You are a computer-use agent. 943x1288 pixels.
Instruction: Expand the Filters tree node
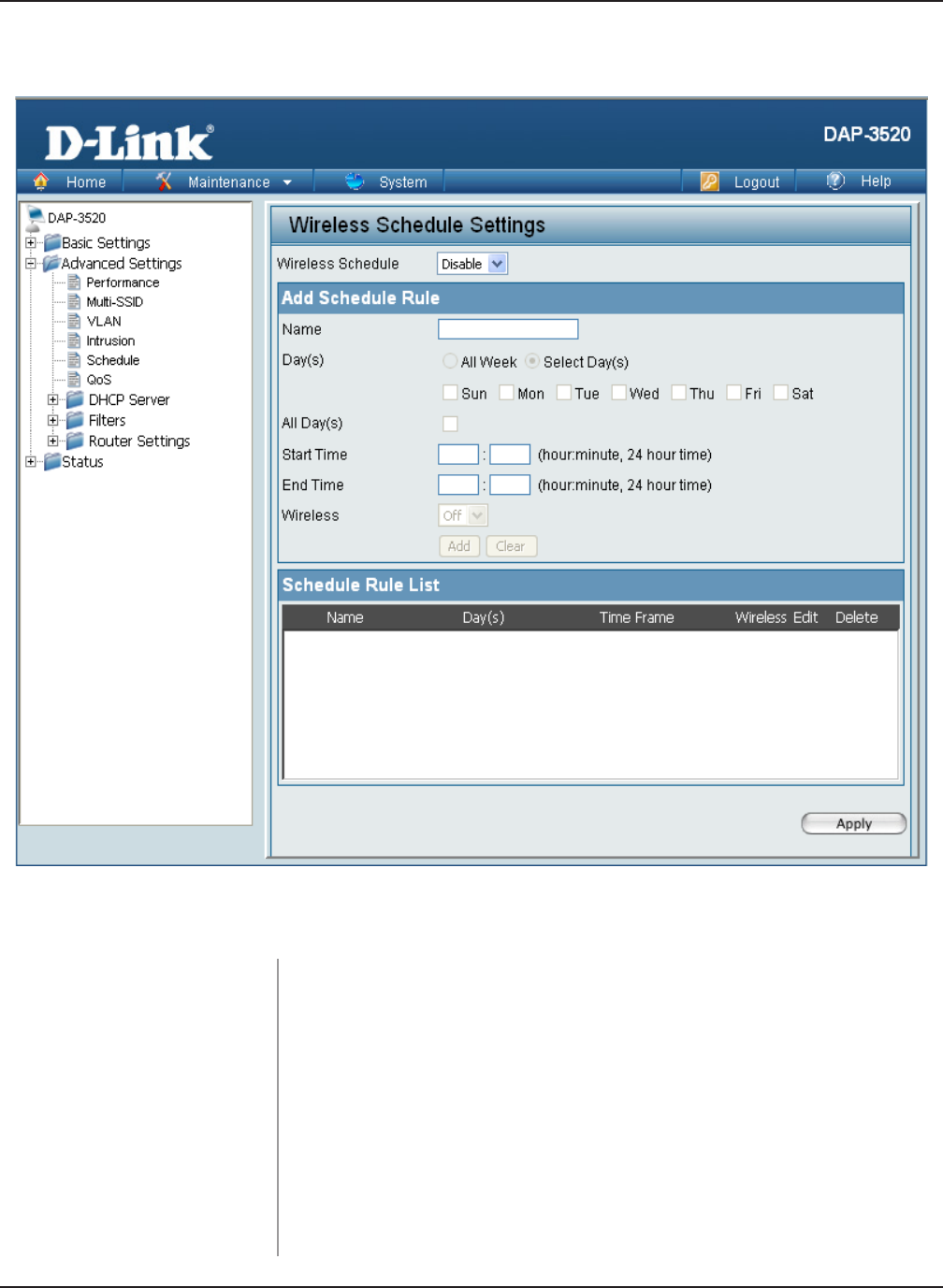pyautogui.click(x=53, y=420)
